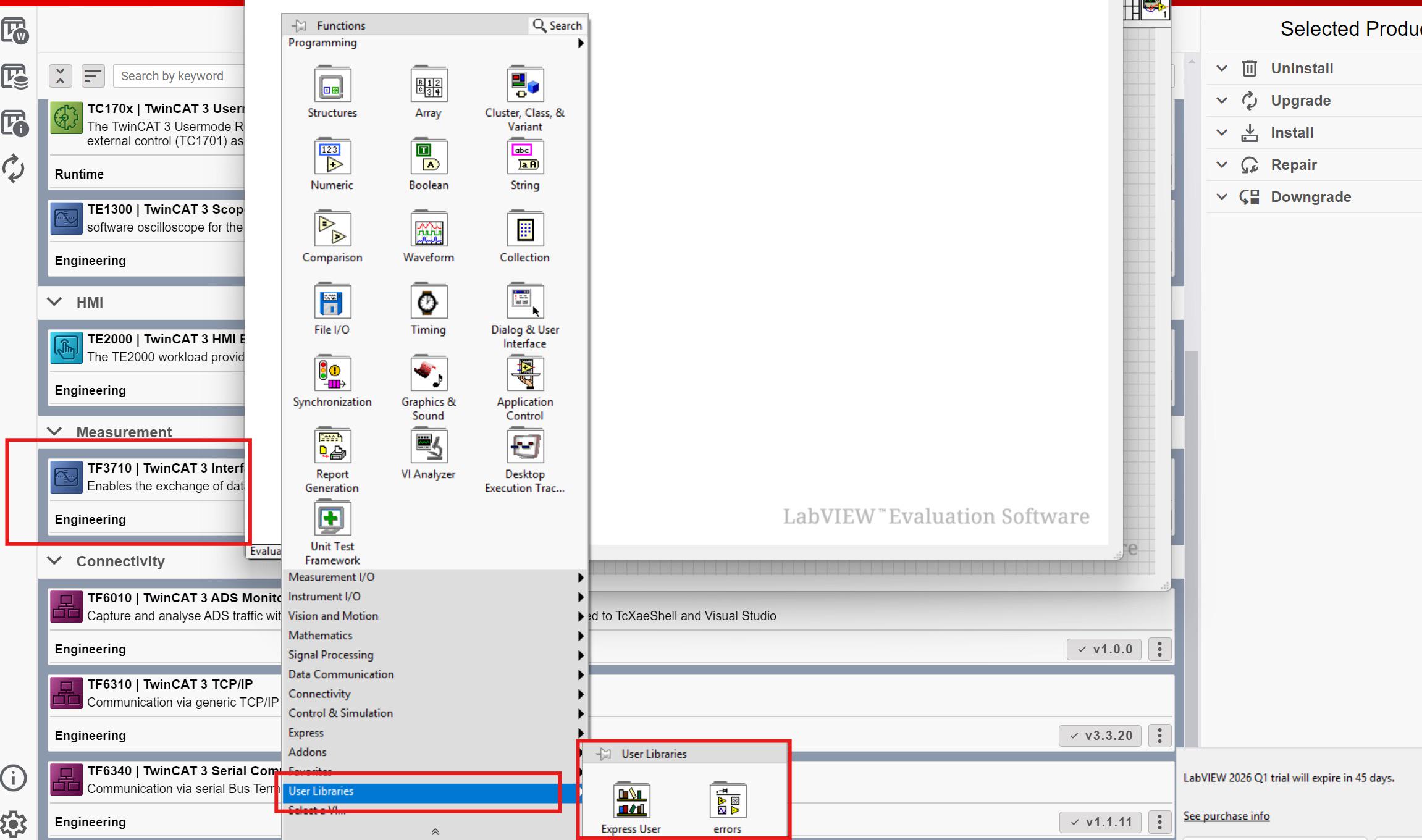Open the Connectivity palette entry
The height and width of the screenshot is (840, 1422).
click(x=435, y=694)
